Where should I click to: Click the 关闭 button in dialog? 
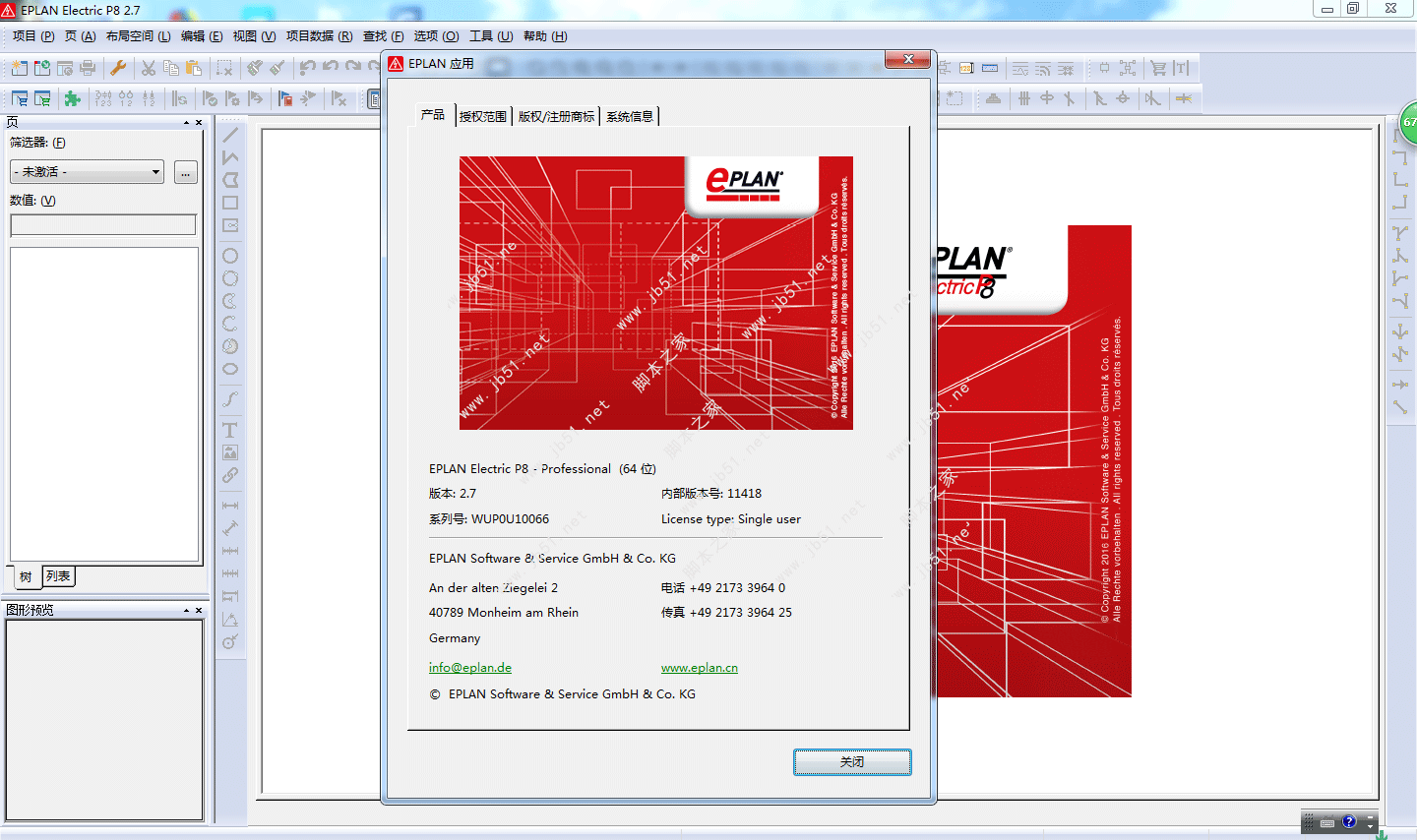tap(852, 762)
